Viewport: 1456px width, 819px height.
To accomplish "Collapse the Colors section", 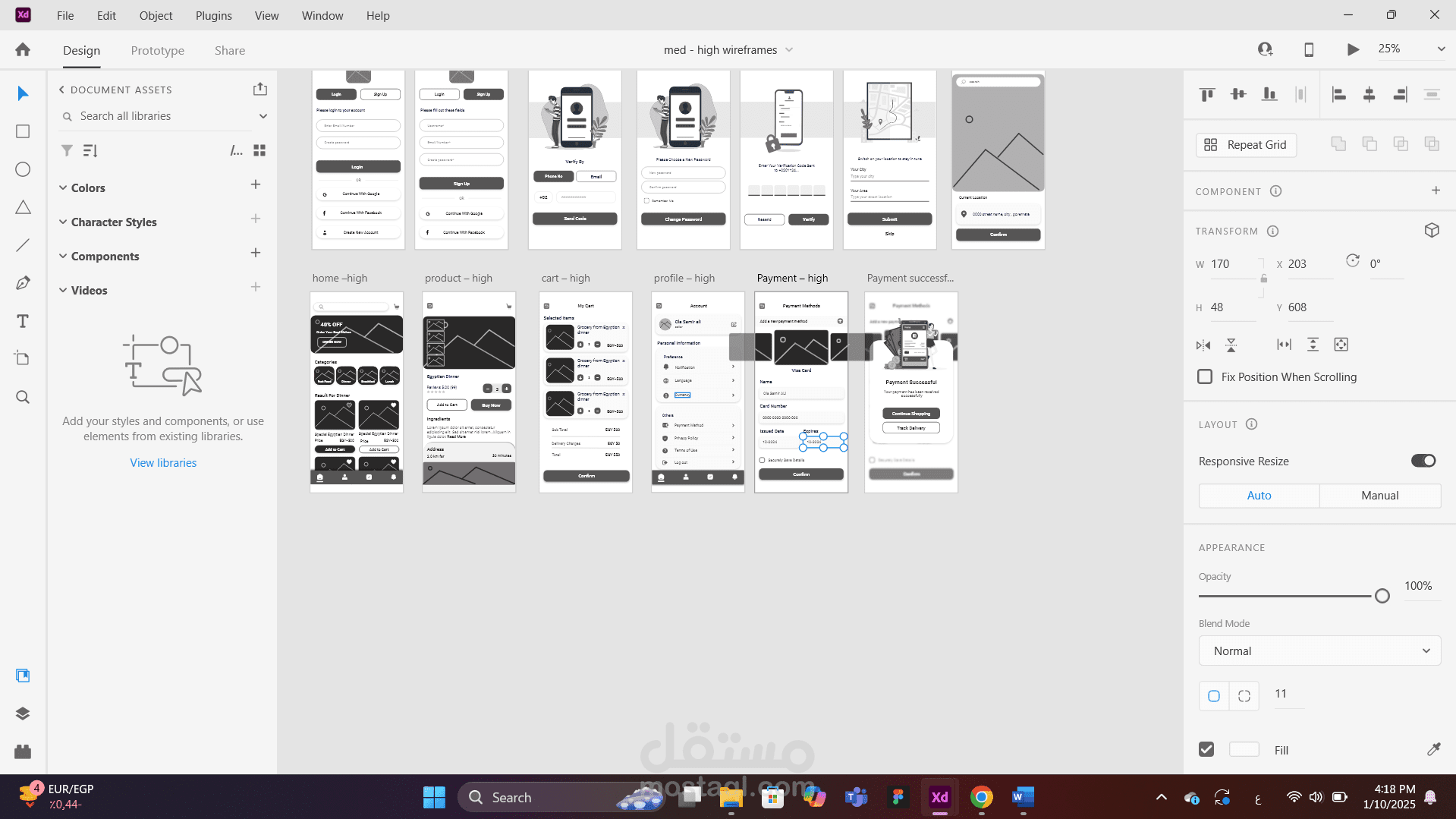I will coord(63,187).
